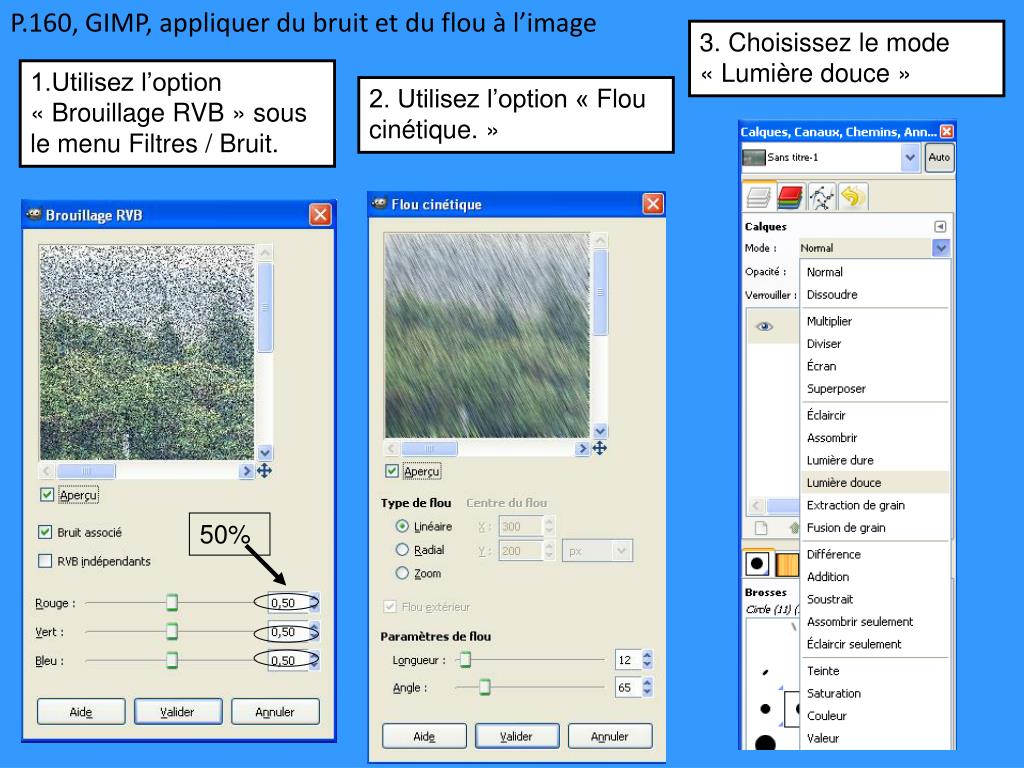1024x768 pixels.
Task: Toggle the Flou extérieur checkbox
Action: click(390, 607)
